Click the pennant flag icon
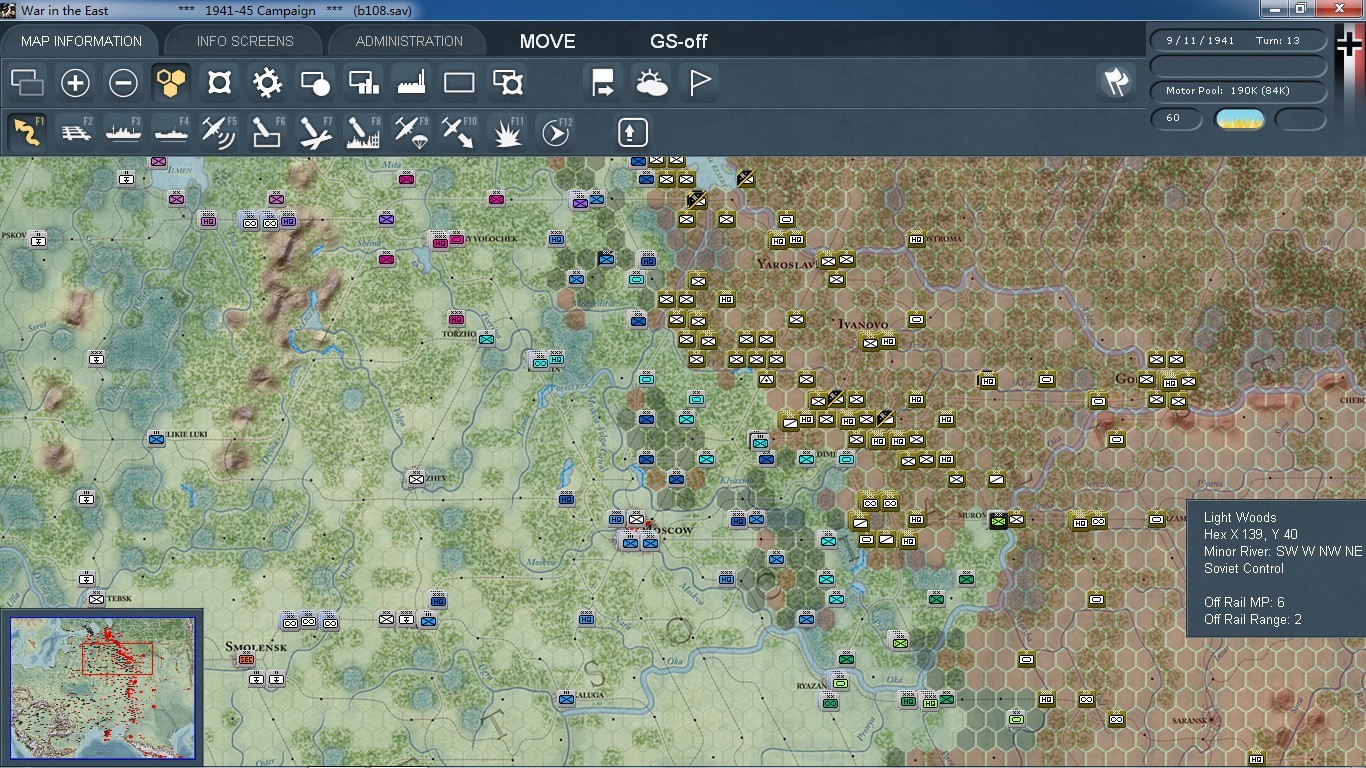Screen dimensions: 1366x768 click(699, 82)
